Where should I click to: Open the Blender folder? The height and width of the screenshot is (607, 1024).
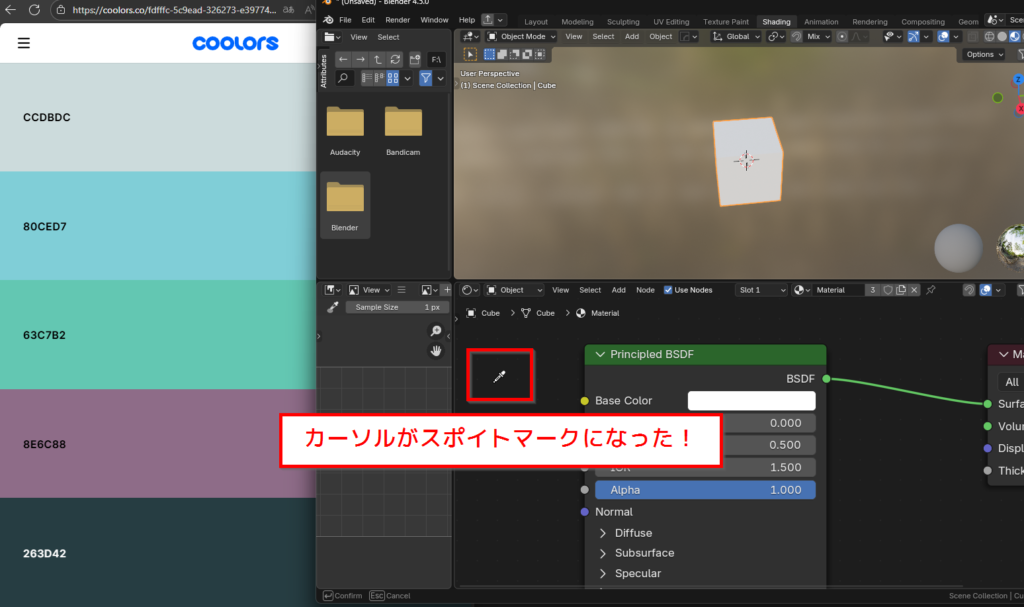click(344, 205)
